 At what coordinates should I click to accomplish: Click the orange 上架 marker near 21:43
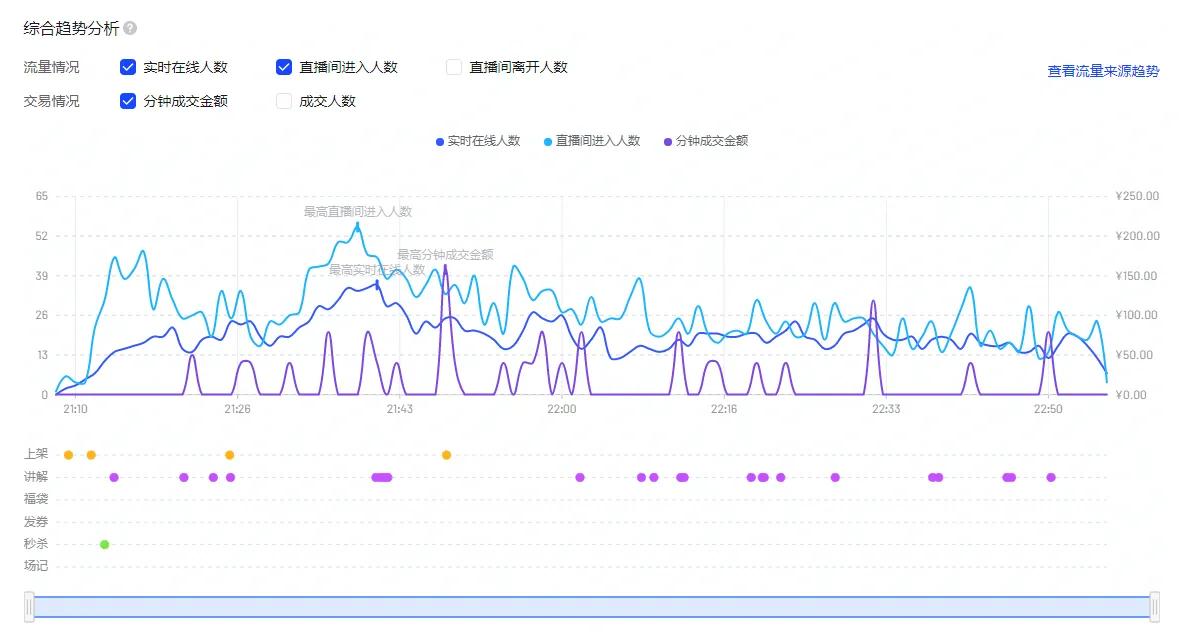coord(446,454)
